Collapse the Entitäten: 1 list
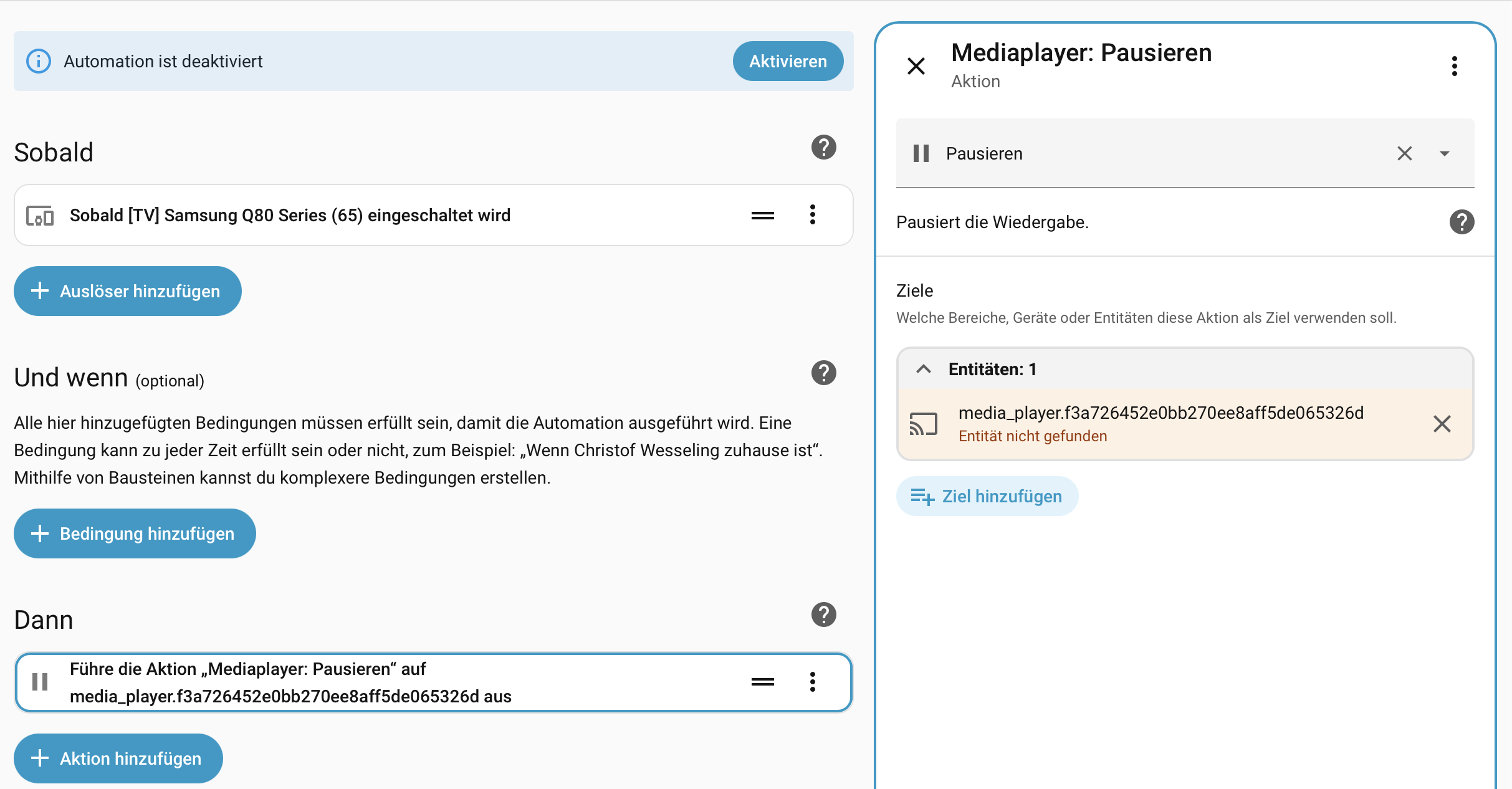This screenshot has height=789, width=1512. (x=924, y=369)
